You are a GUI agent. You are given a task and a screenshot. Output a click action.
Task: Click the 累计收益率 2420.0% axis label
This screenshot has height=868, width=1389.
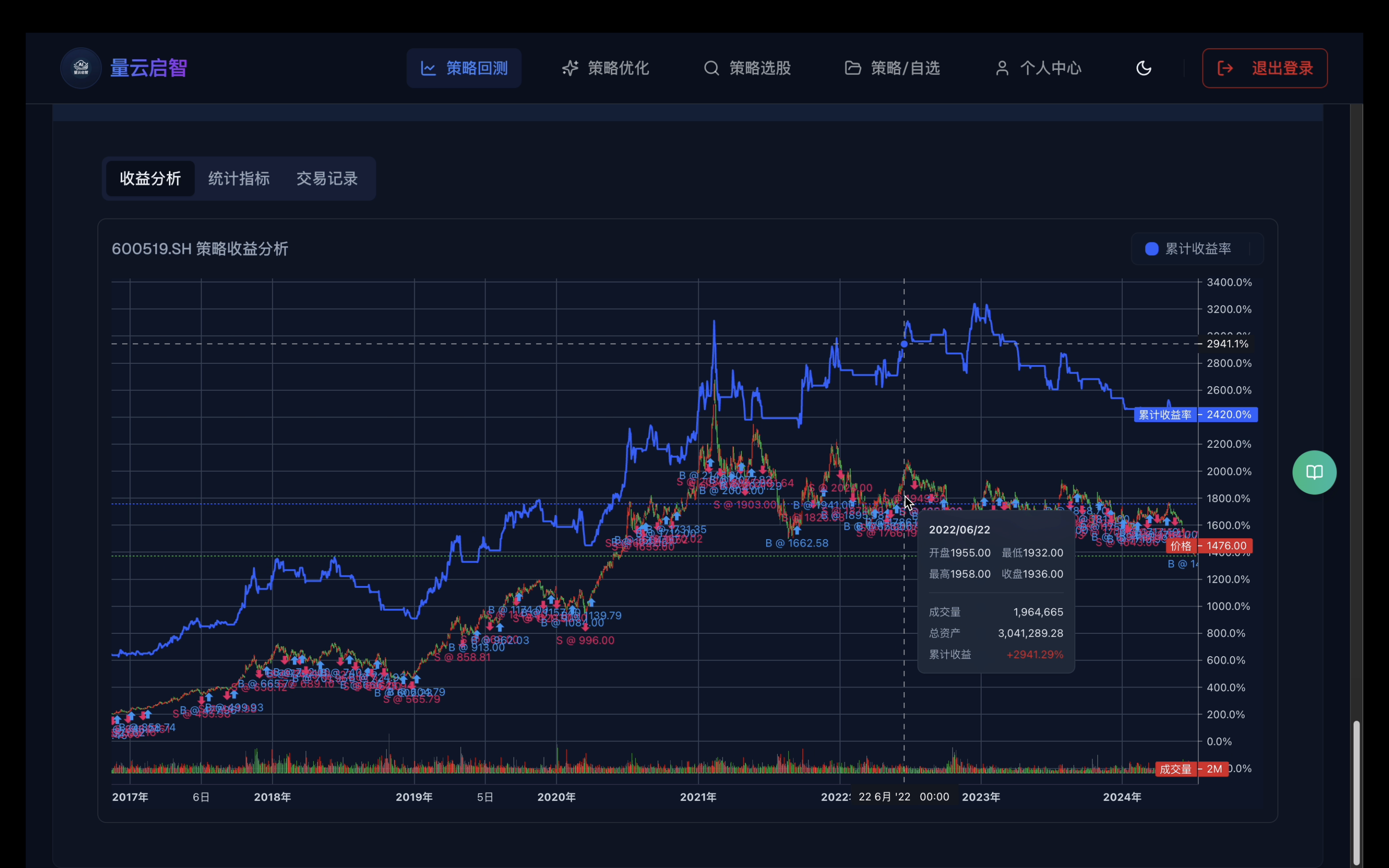(1196, 414)
